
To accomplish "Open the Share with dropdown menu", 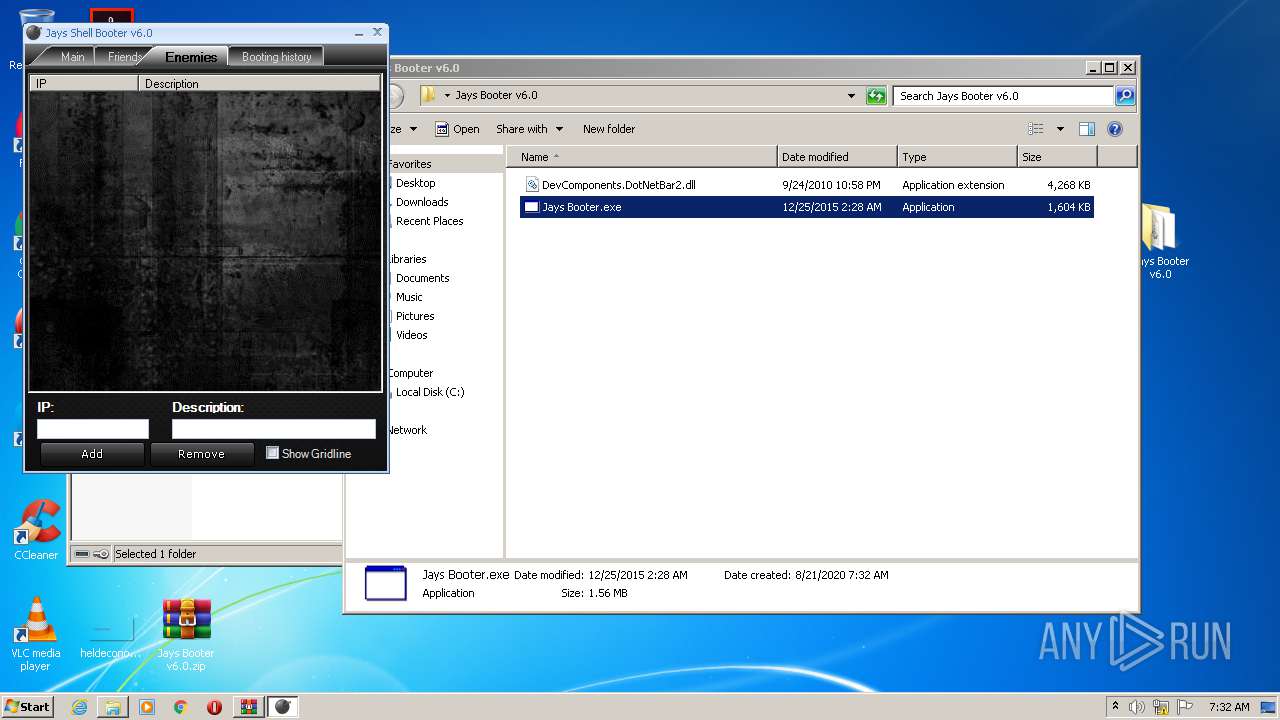I will [529, 129].
